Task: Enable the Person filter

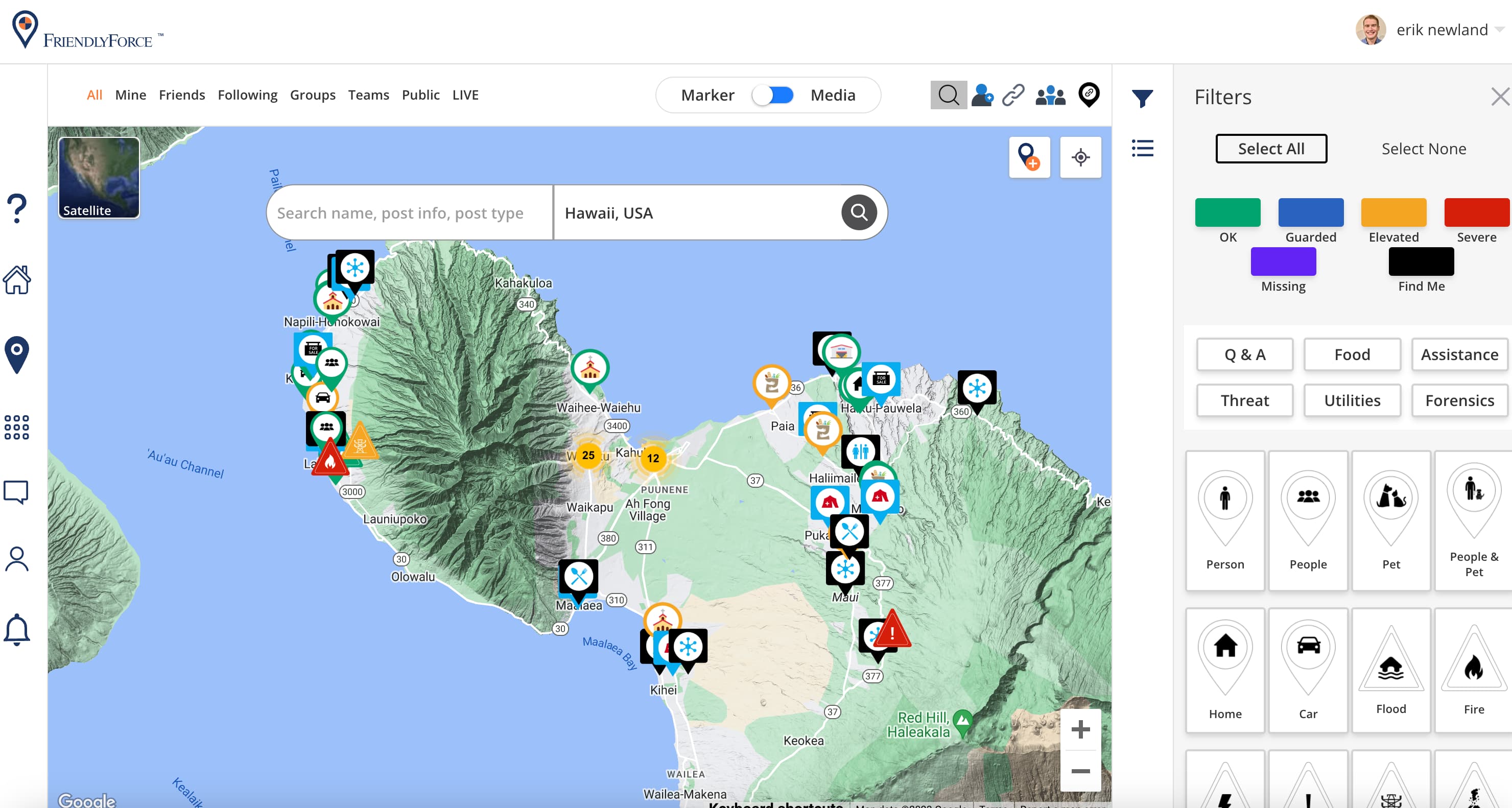Action: pyautogui.click(x=1224, y=521)
